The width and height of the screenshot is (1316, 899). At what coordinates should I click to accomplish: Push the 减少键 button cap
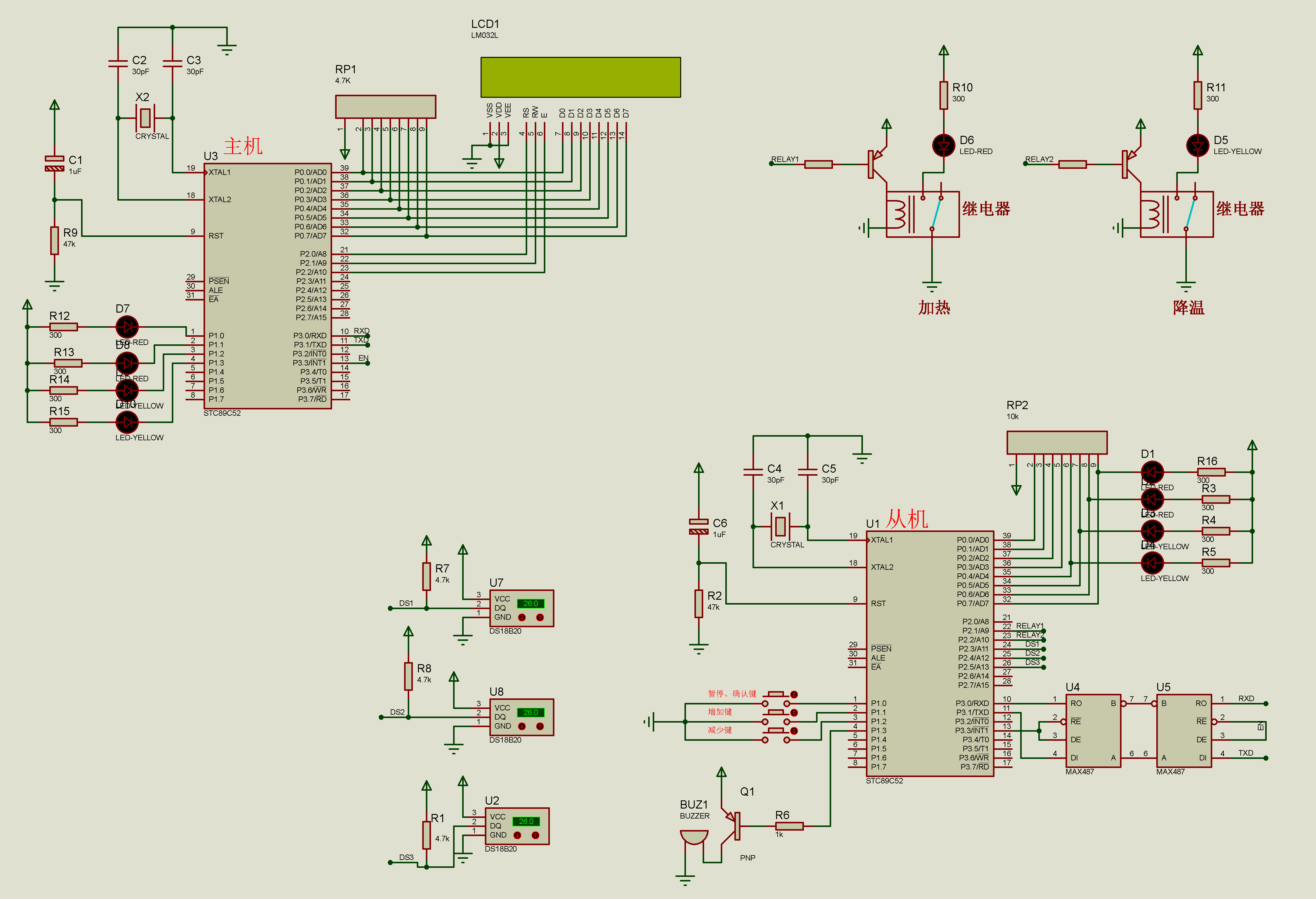(x=776, y=730)
